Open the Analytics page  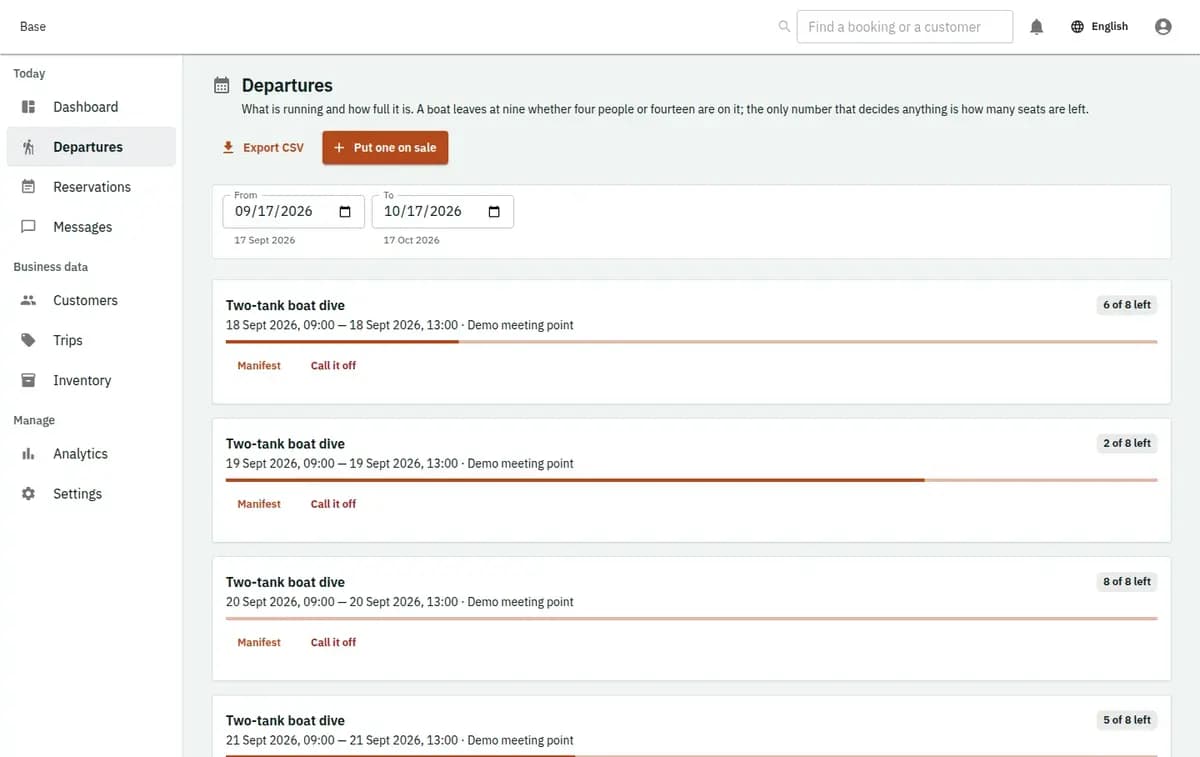coord(91,454)
